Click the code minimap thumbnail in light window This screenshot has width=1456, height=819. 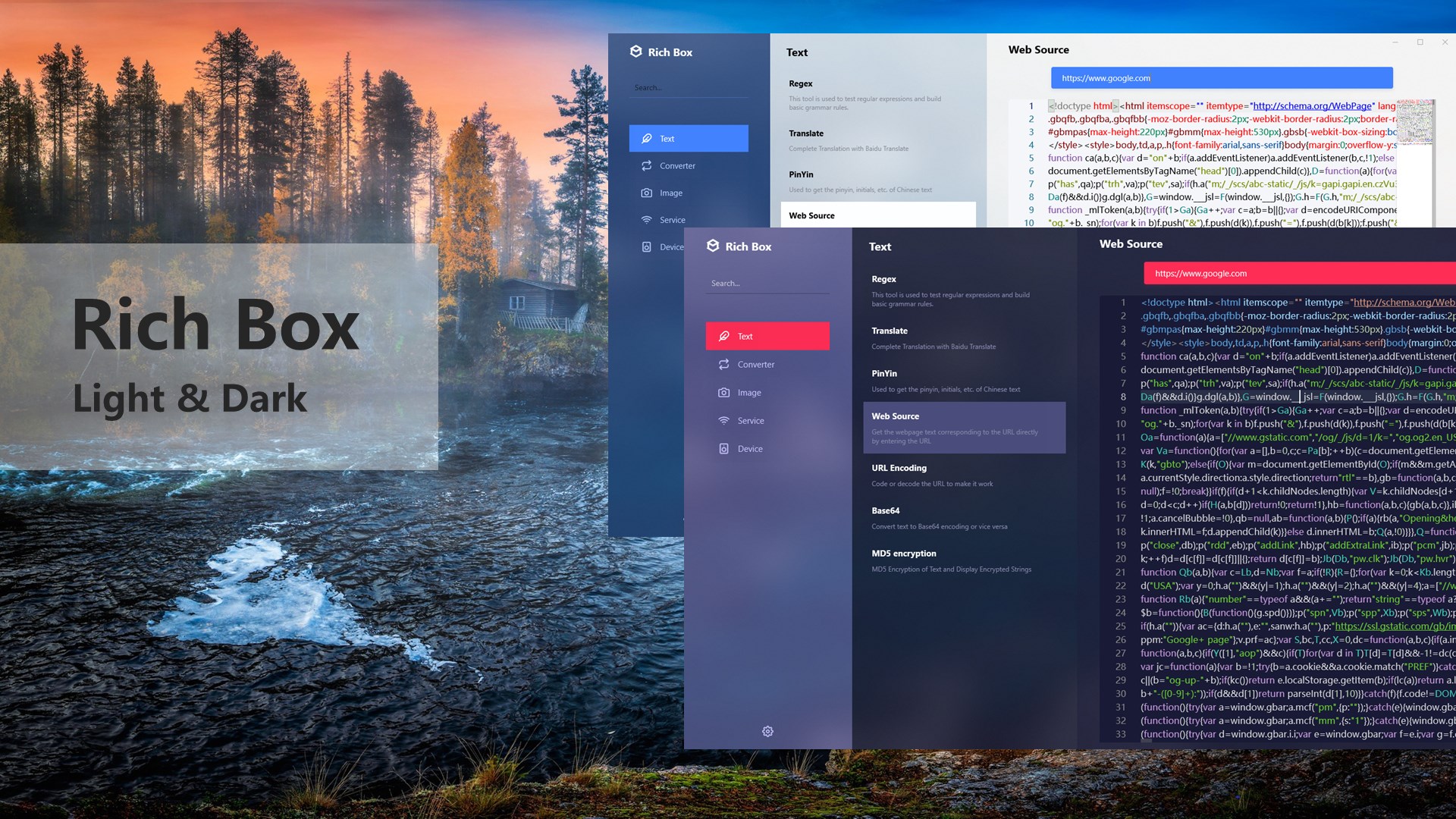point(1414,121)
